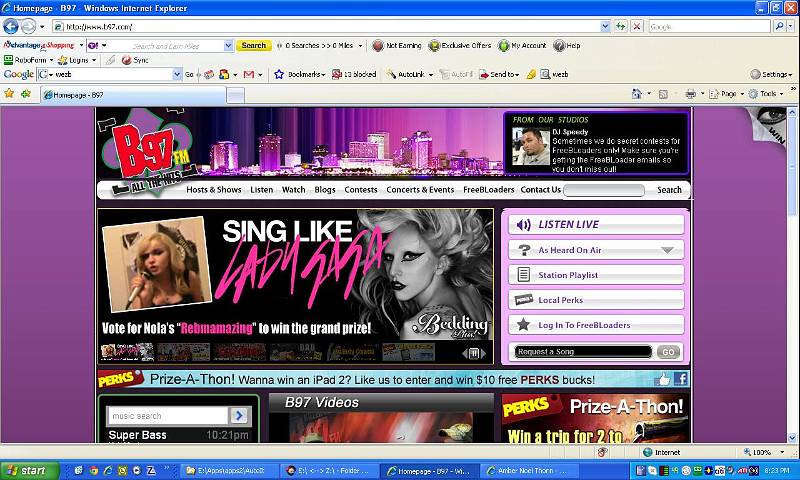800x480 pixels.
Task: Open the Google toolbar search box dropdown
Action: (x=177, y=74)
